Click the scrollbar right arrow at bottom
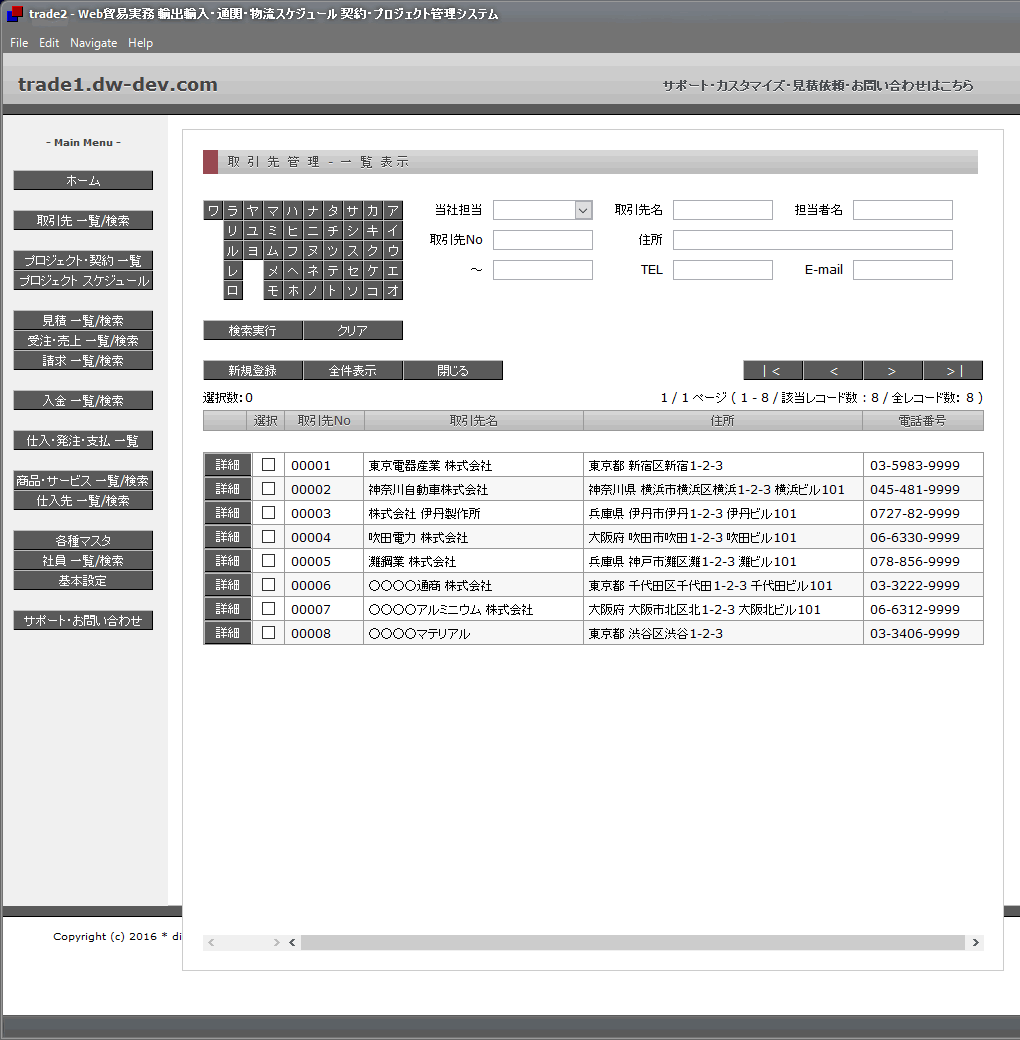The height and width of the screenshot is (1040, 1020). tap(976, 942)
